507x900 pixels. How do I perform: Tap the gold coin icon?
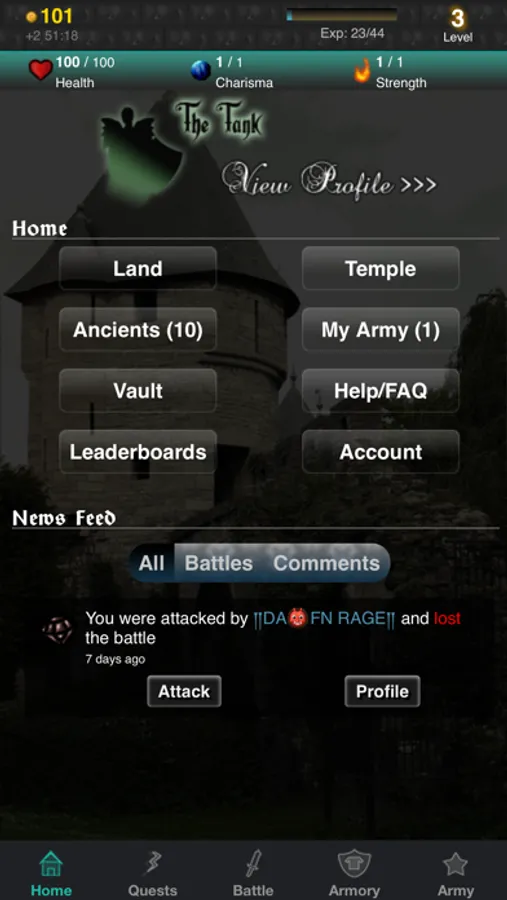tap(32, 17)
